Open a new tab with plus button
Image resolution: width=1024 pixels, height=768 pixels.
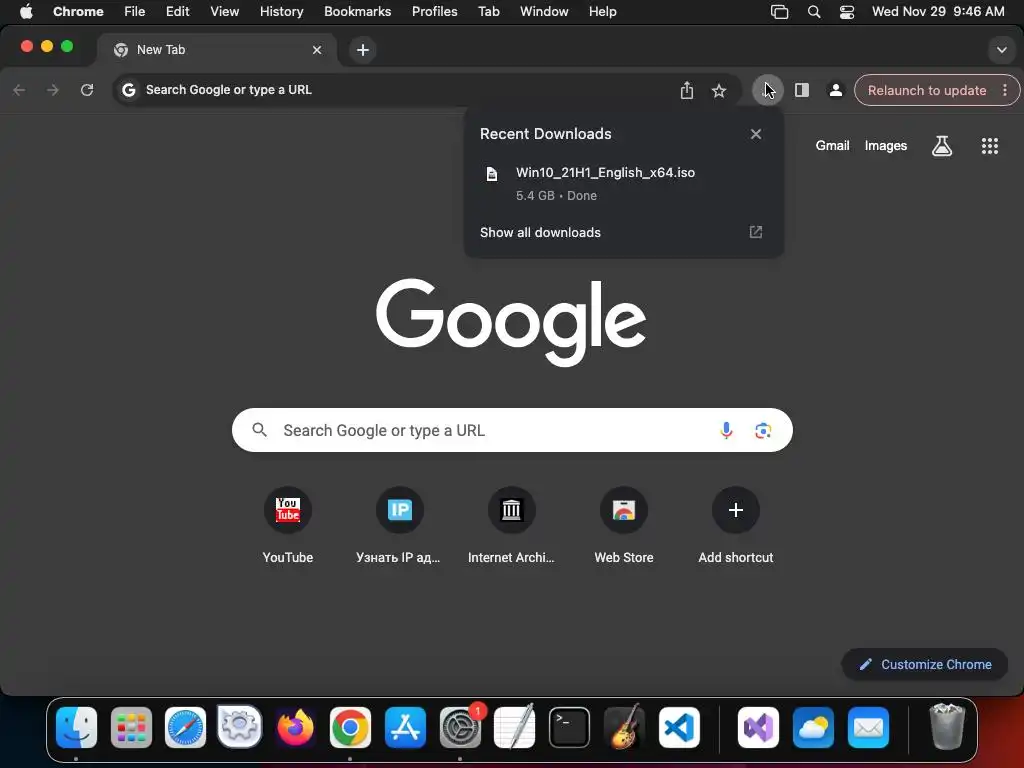[x=362, y=50]
